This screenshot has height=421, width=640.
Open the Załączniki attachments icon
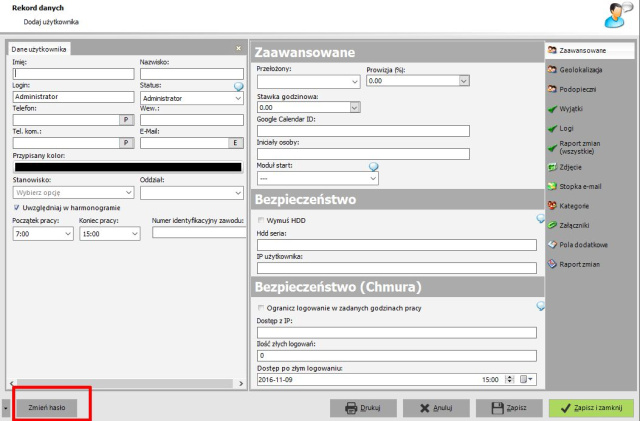[x=552, y=225]
